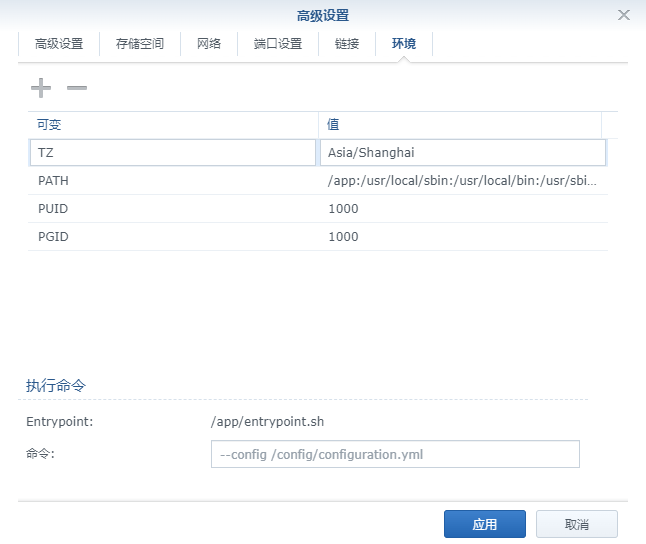
Task: Select the PGID variable name
Action: point(53,237)
